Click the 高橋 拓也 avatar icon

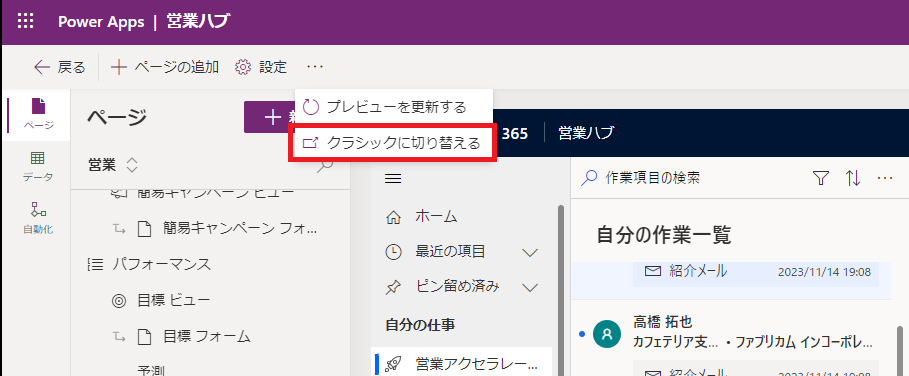point(607,334)
